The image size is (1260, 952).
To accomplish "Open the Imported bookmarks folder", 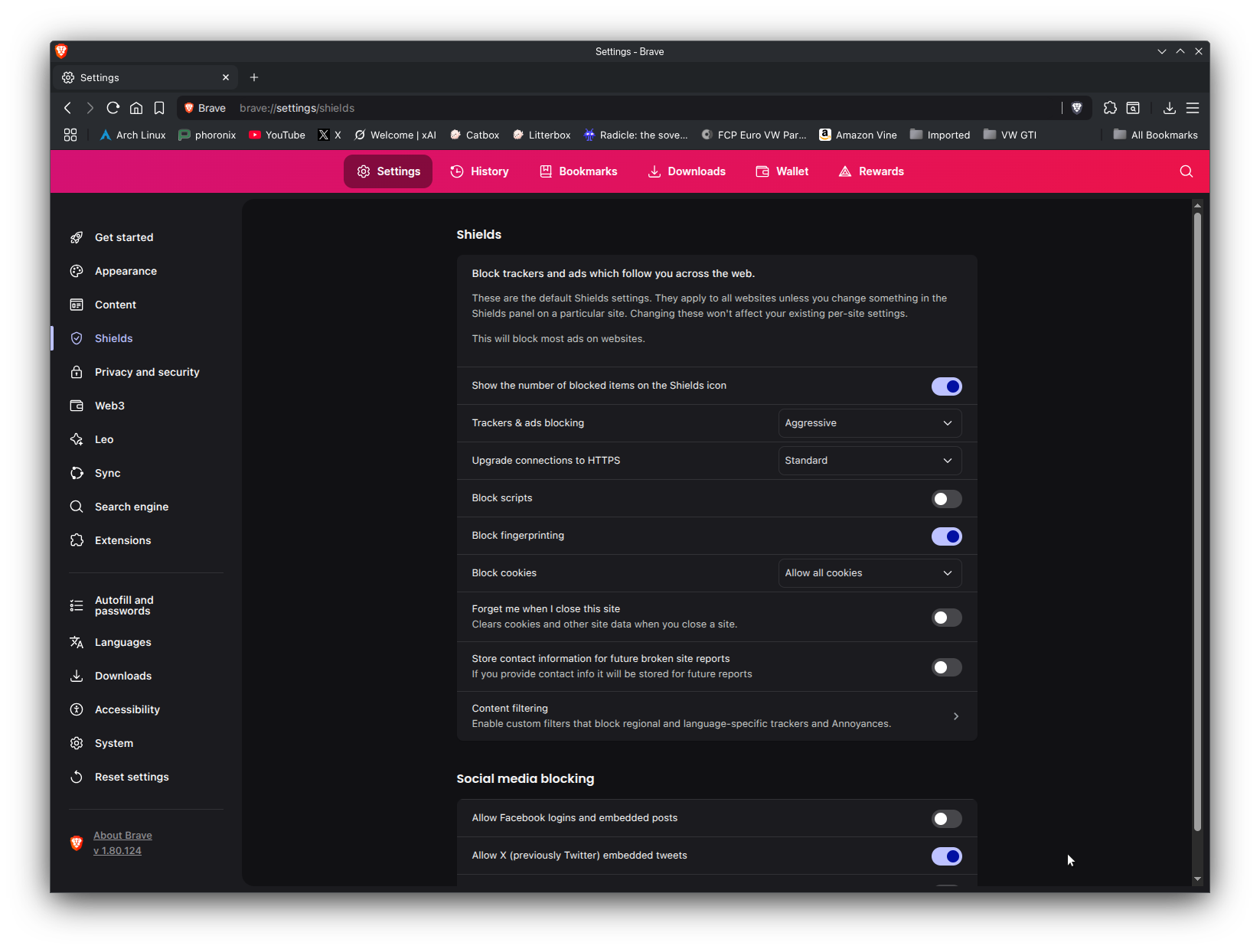I will [940, 135].
